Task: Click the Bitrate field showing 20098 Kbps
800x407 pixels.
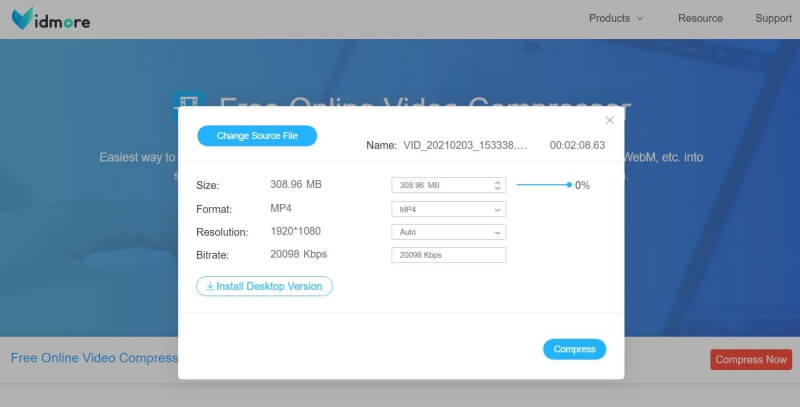Action: [448, 255]
